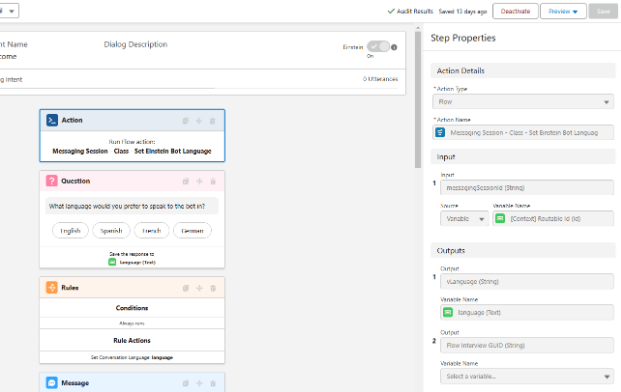Image resolution: width=621 pixels, height=392 pixels.
Task: Expand the Preview button dropdown
Action: [x=575, y=11]
